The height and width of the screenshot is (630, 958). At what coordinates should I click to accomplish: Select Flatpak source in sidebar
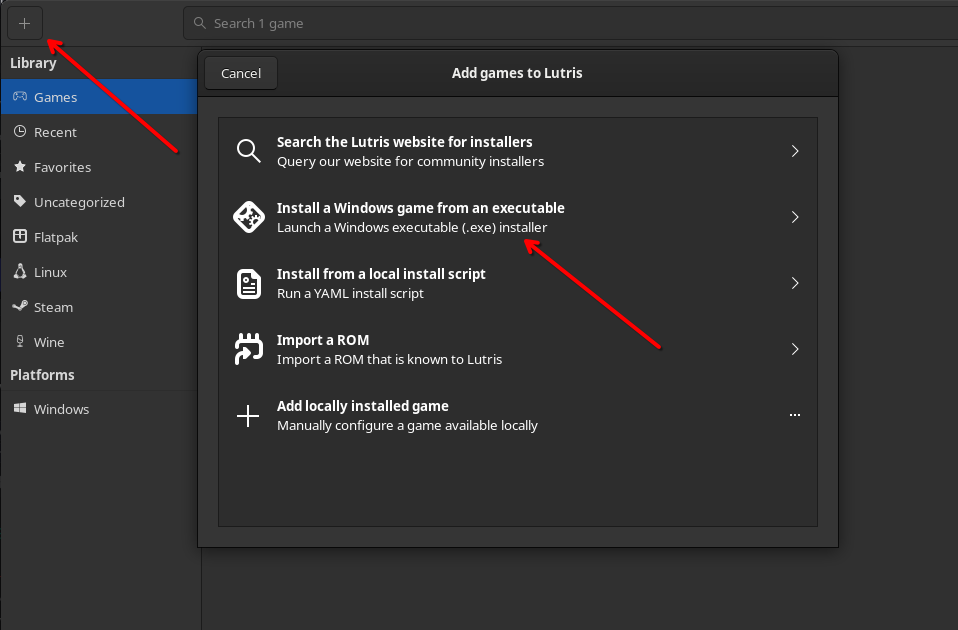(99, 237)
